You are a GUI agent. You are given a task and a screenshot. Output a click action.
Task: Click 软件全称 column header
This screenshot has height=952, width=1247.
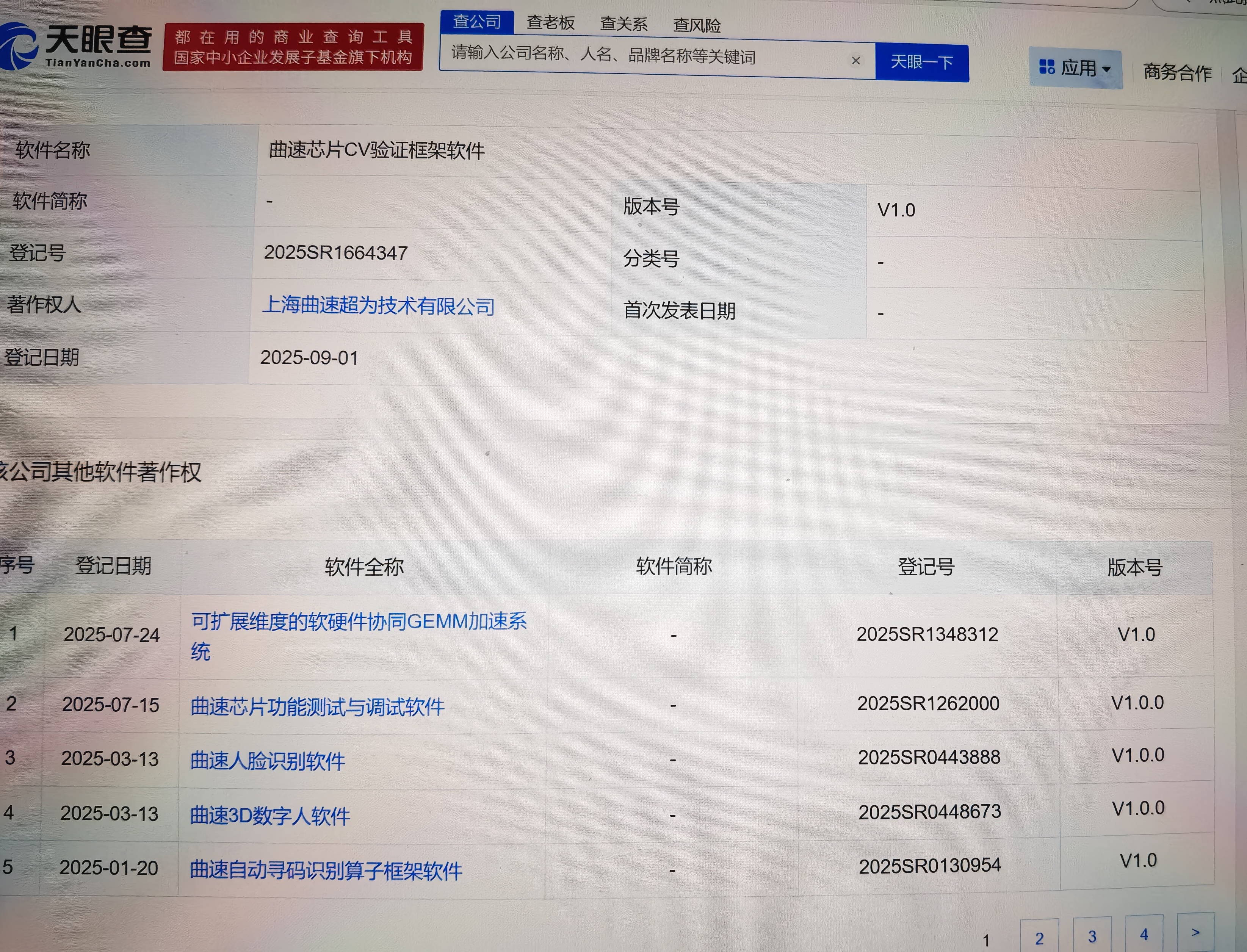[364, 567]
